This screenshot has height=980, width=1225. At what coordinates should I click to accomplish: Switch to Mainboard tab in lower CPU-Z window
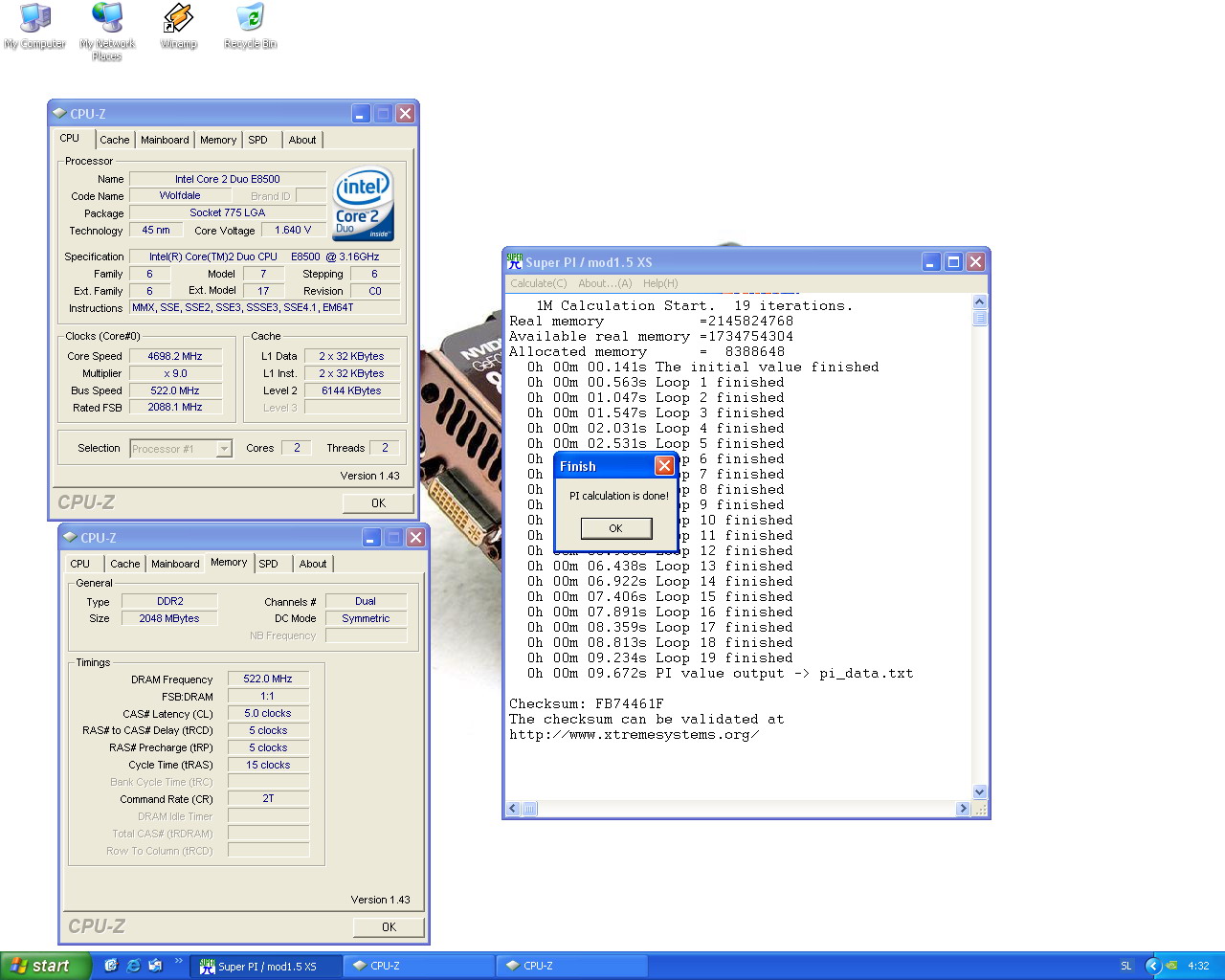click(x=175, y=564)
